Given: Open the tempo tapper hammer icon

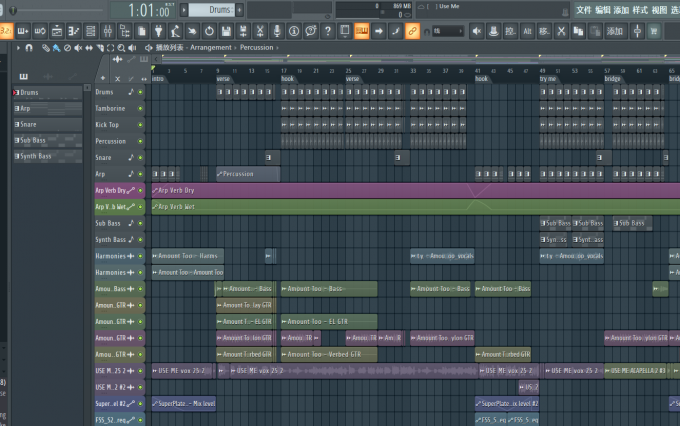Looking at the screenshot, I should (x=175, y=31).
